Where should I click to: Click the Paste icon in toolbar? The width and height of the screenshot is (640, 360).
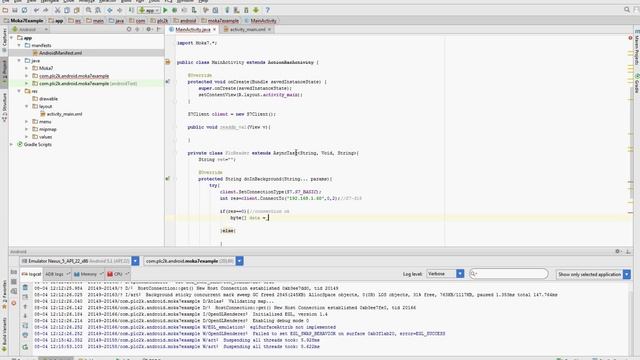tap(76, 10)
